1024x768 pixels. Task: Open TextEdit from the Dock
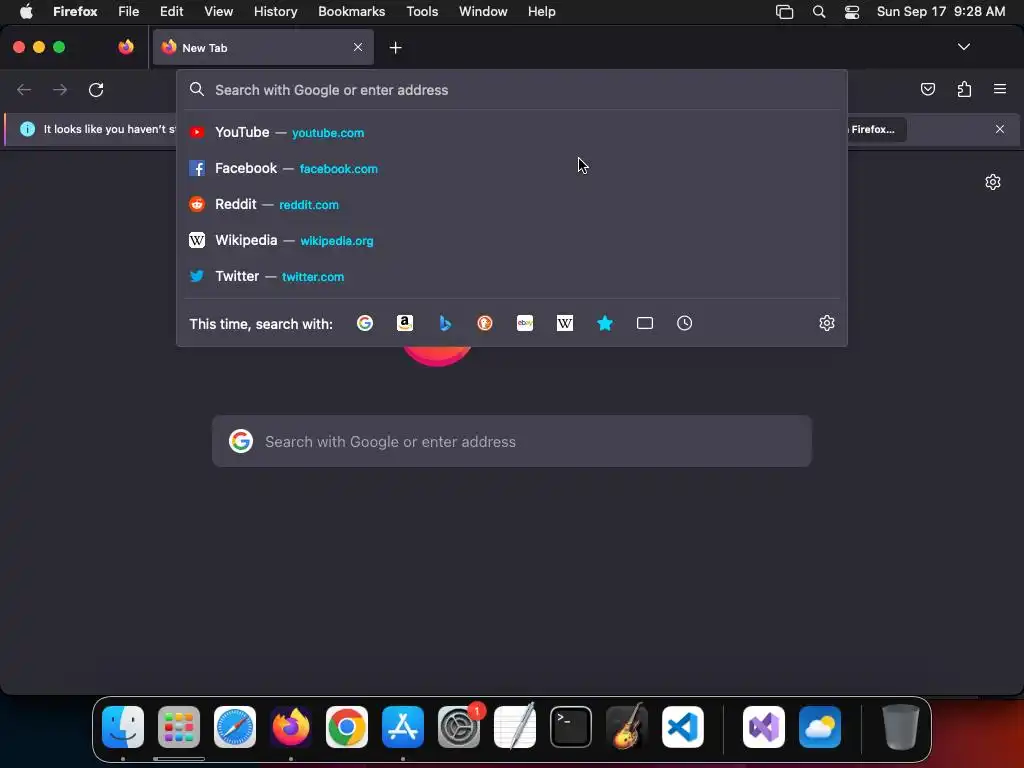515,727
